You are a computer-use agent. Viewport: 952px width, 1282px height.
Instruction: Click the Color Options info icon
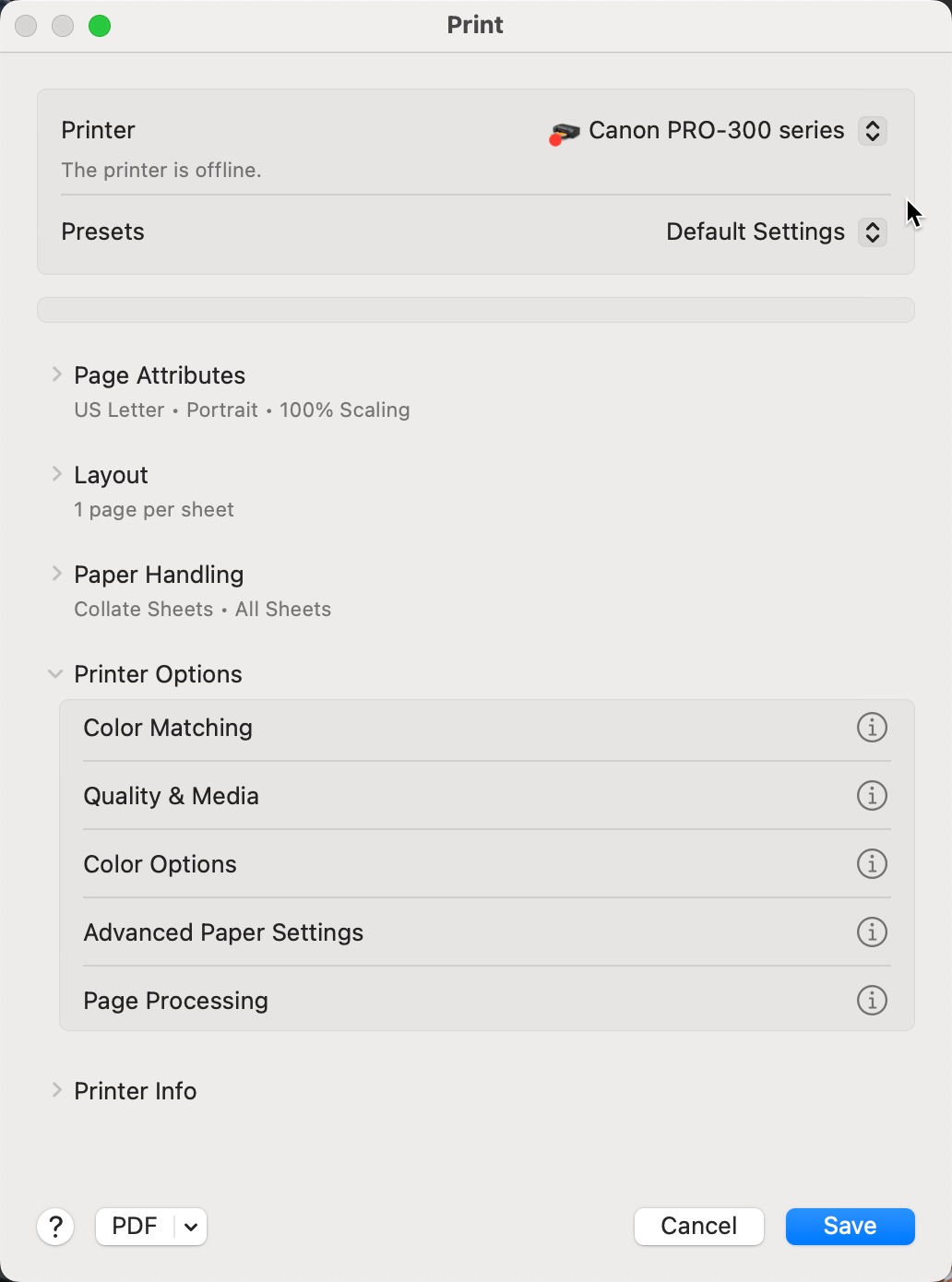872,864
